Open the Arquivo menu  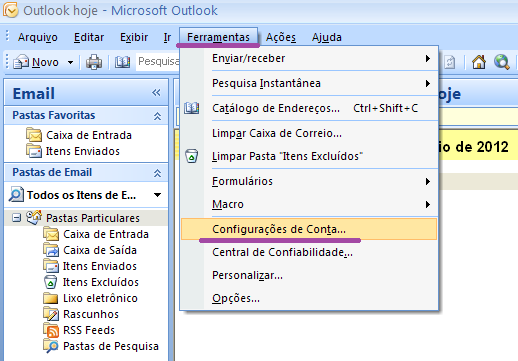click(x=38, y=37)
